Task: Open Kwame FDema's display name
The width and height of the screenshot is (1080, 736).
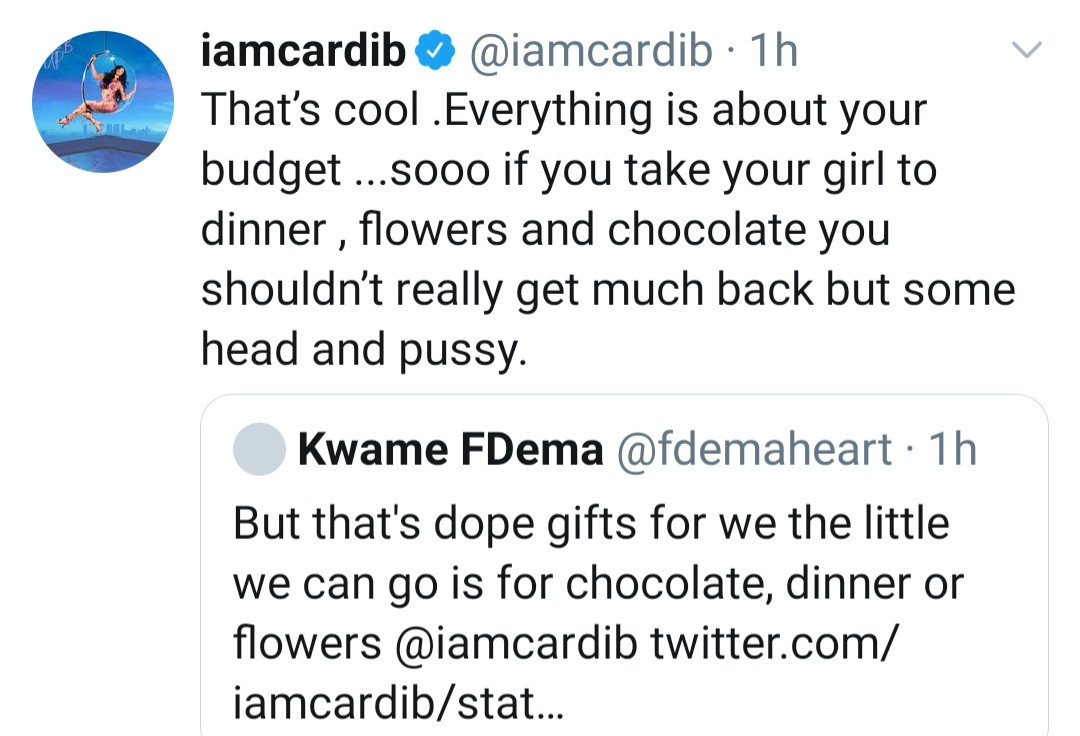Action: [x=450, y=451]
